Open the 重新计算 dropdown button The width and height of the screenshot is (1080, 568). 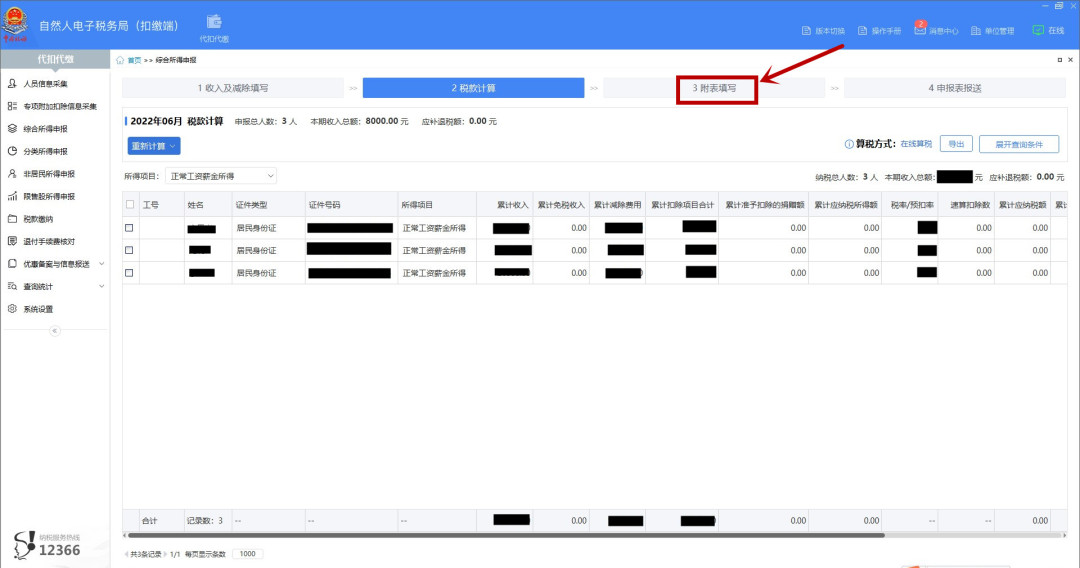[x=154, y=146]
